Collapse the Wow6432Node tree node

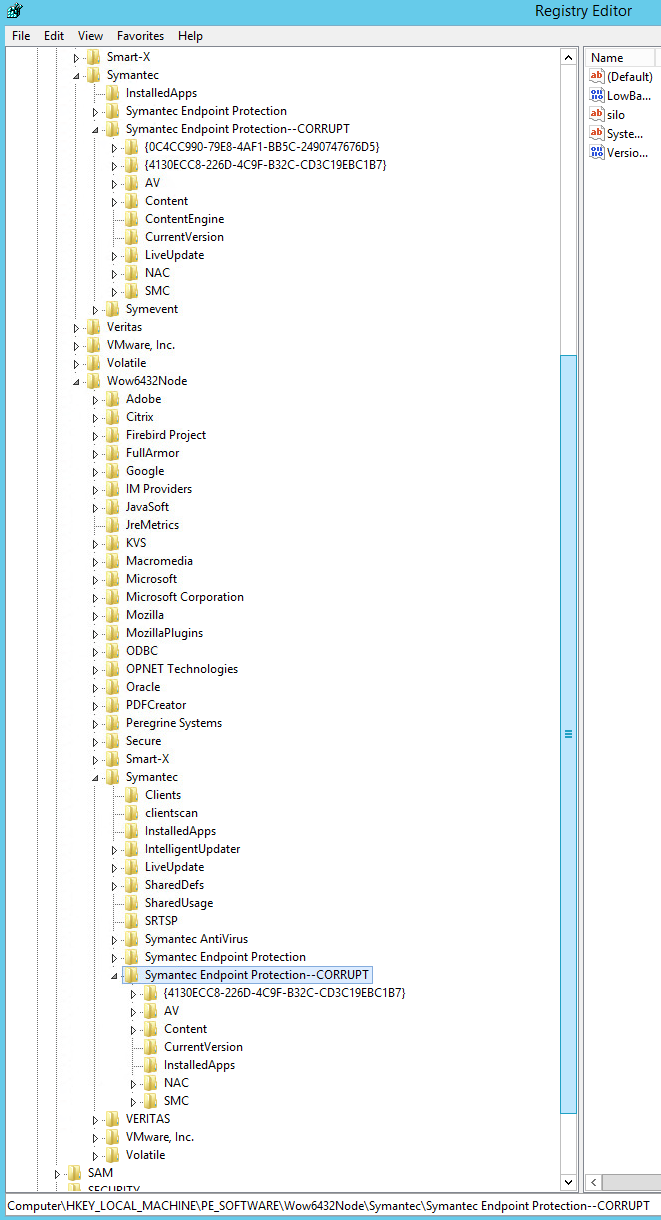tap(77, 381)
